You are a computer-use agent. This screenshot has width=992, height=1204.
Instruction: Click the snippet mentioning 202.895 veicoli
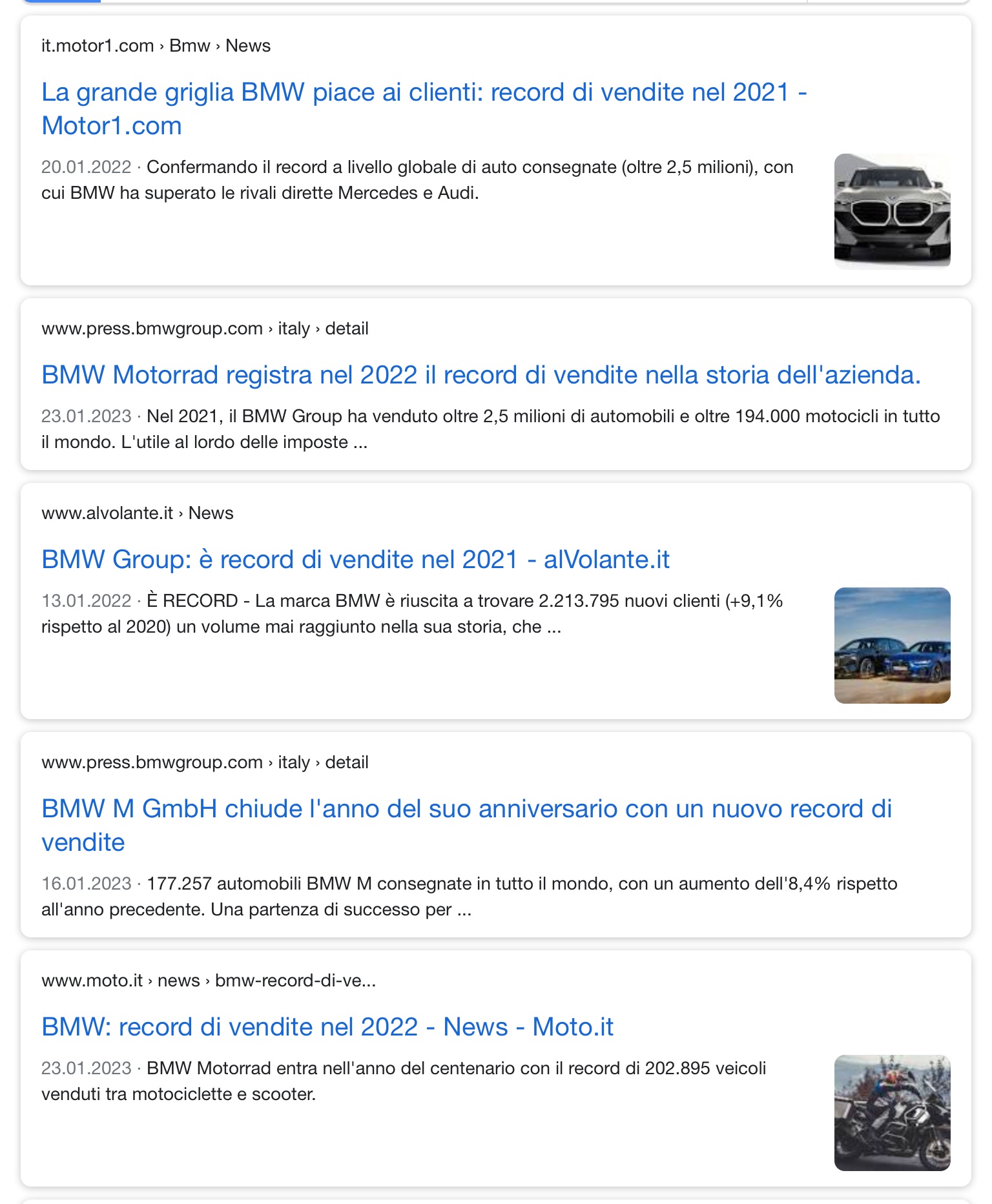(404, 1081)
